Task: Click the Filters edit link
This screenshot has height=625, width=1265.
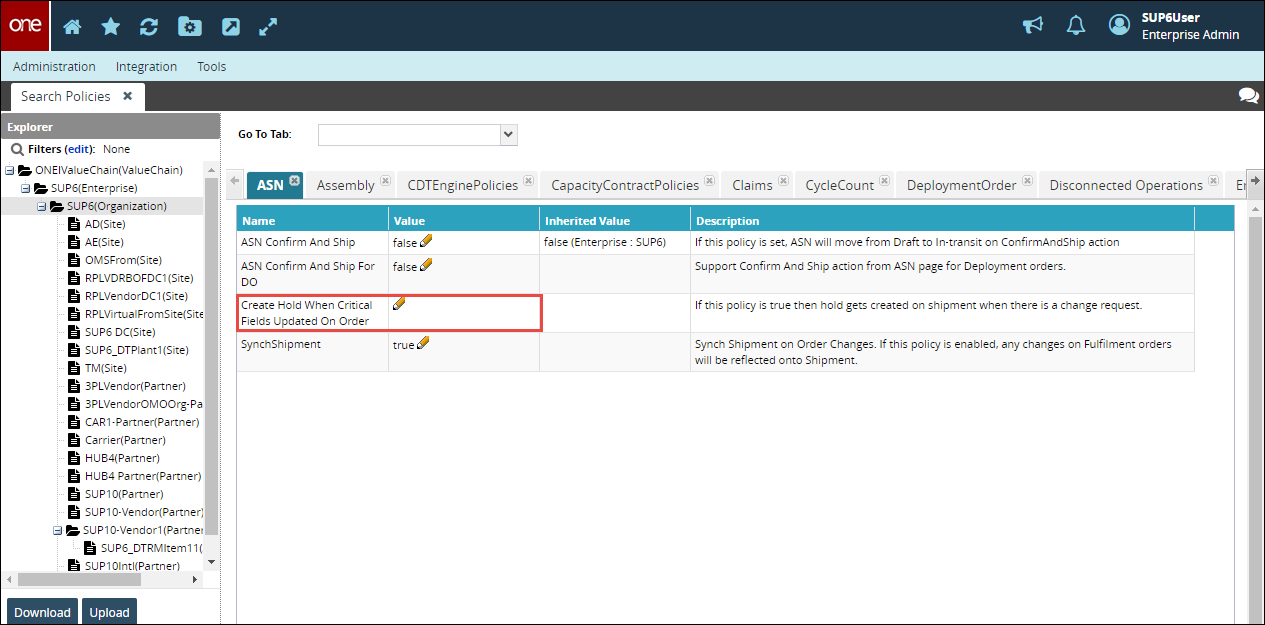Action: point(79,149)
